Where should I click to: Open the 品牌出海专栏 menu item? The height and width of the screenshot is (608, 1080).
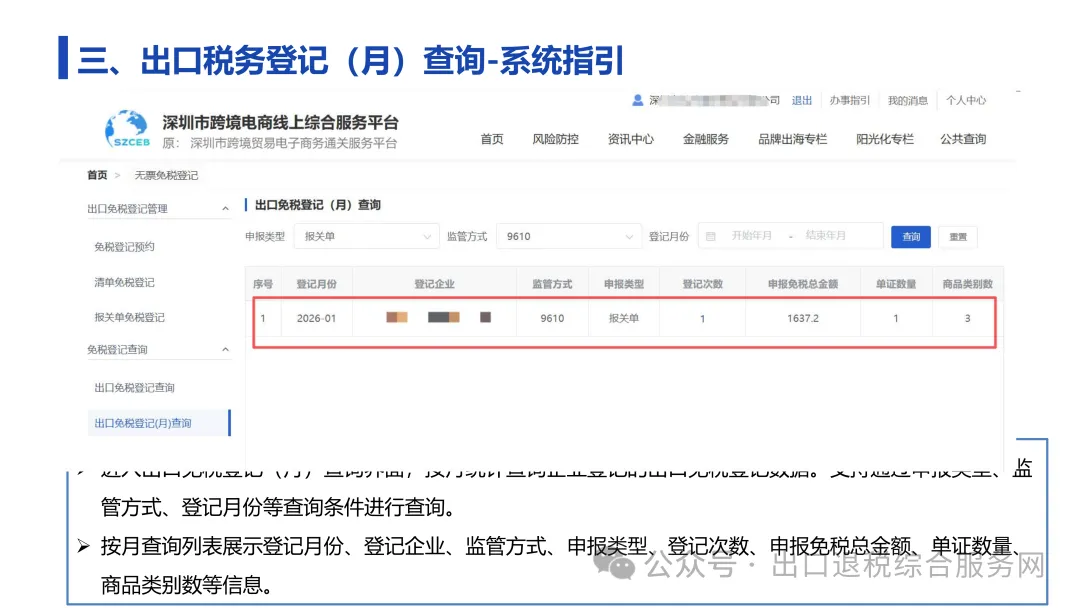click(792, 139)
